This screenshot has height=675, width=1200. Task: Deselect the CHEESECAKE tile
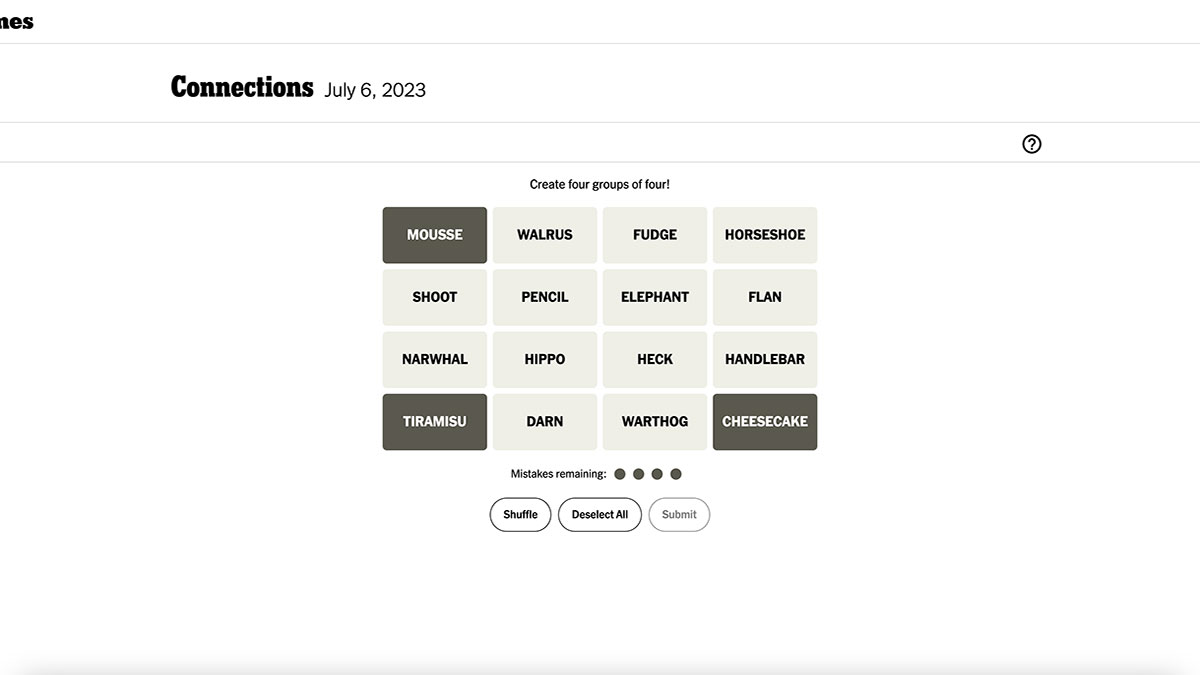[x=765, y=422]
